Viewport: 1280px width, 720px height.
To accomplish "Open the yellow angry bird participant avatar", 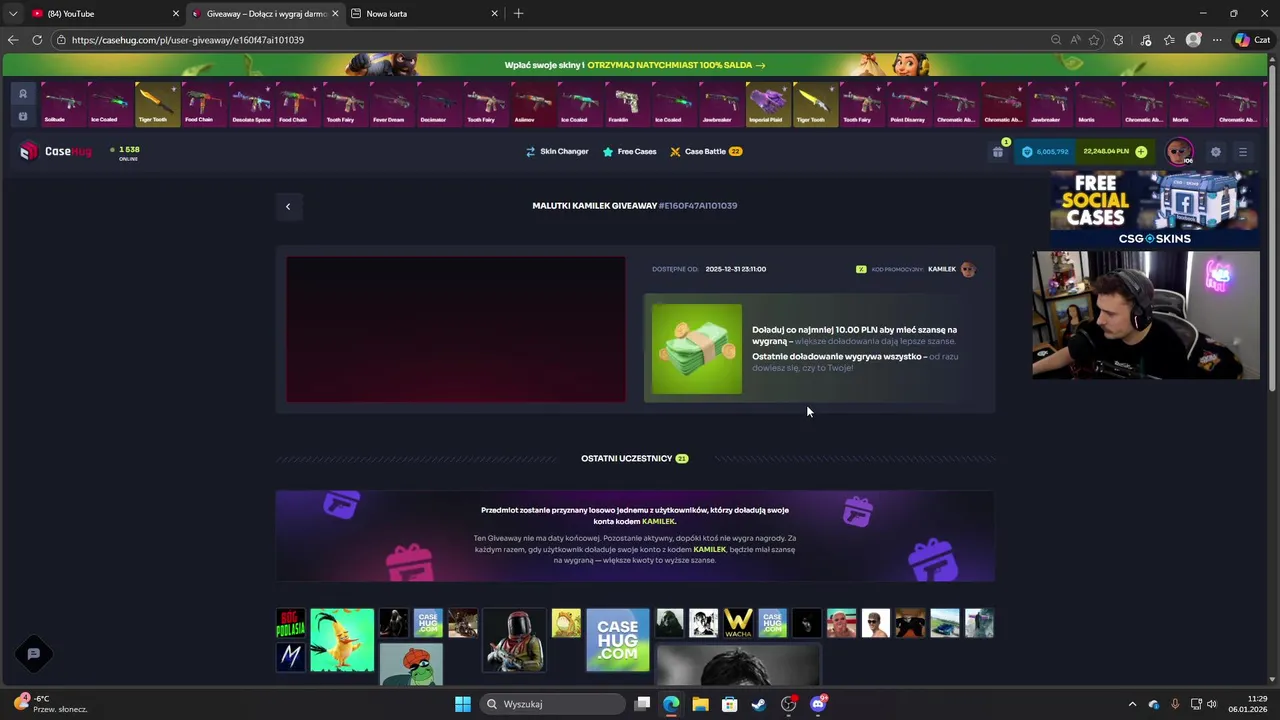I will tap(342, 640).
